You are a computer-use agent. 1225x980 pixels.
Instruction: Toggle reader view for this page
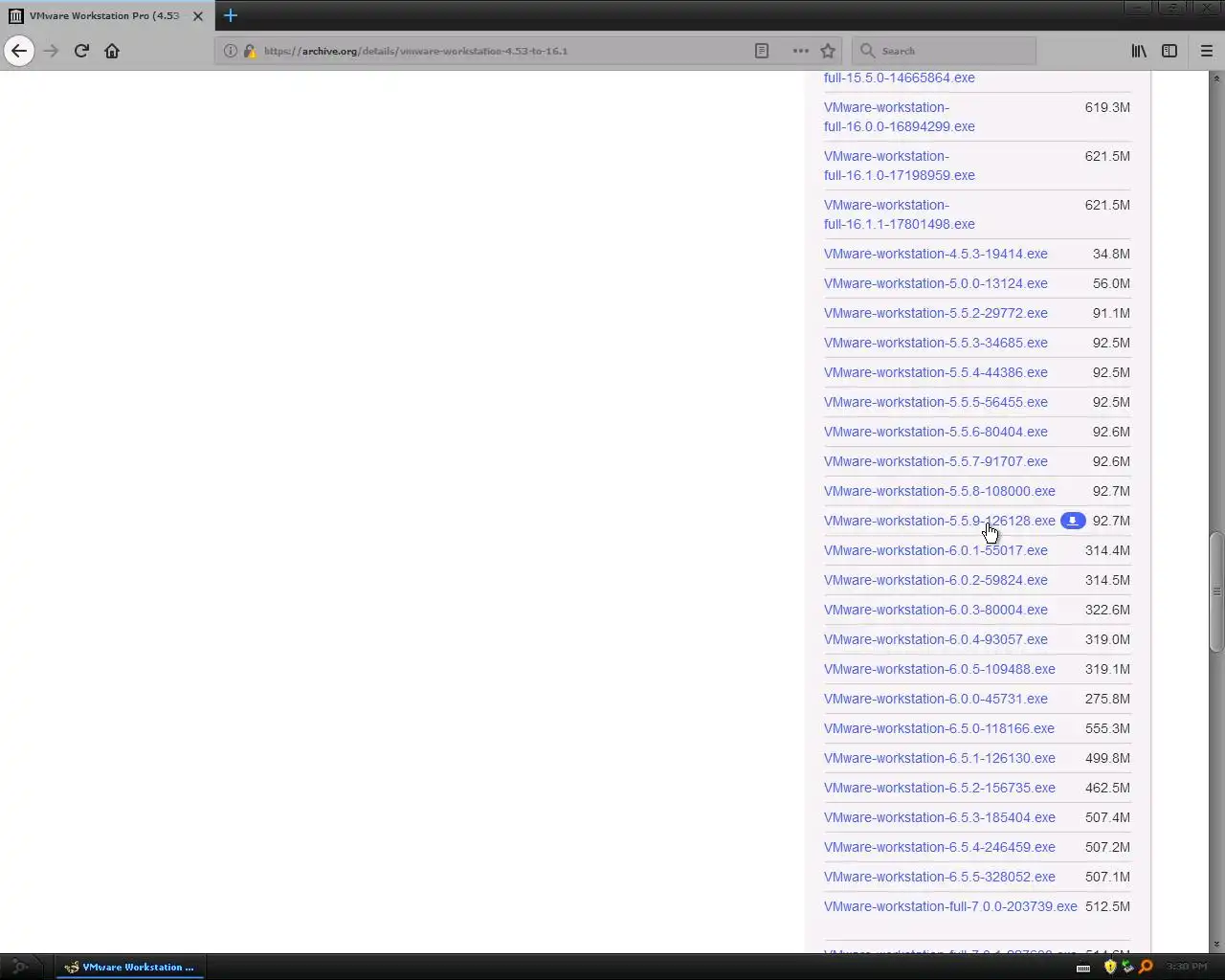point(762,51)
